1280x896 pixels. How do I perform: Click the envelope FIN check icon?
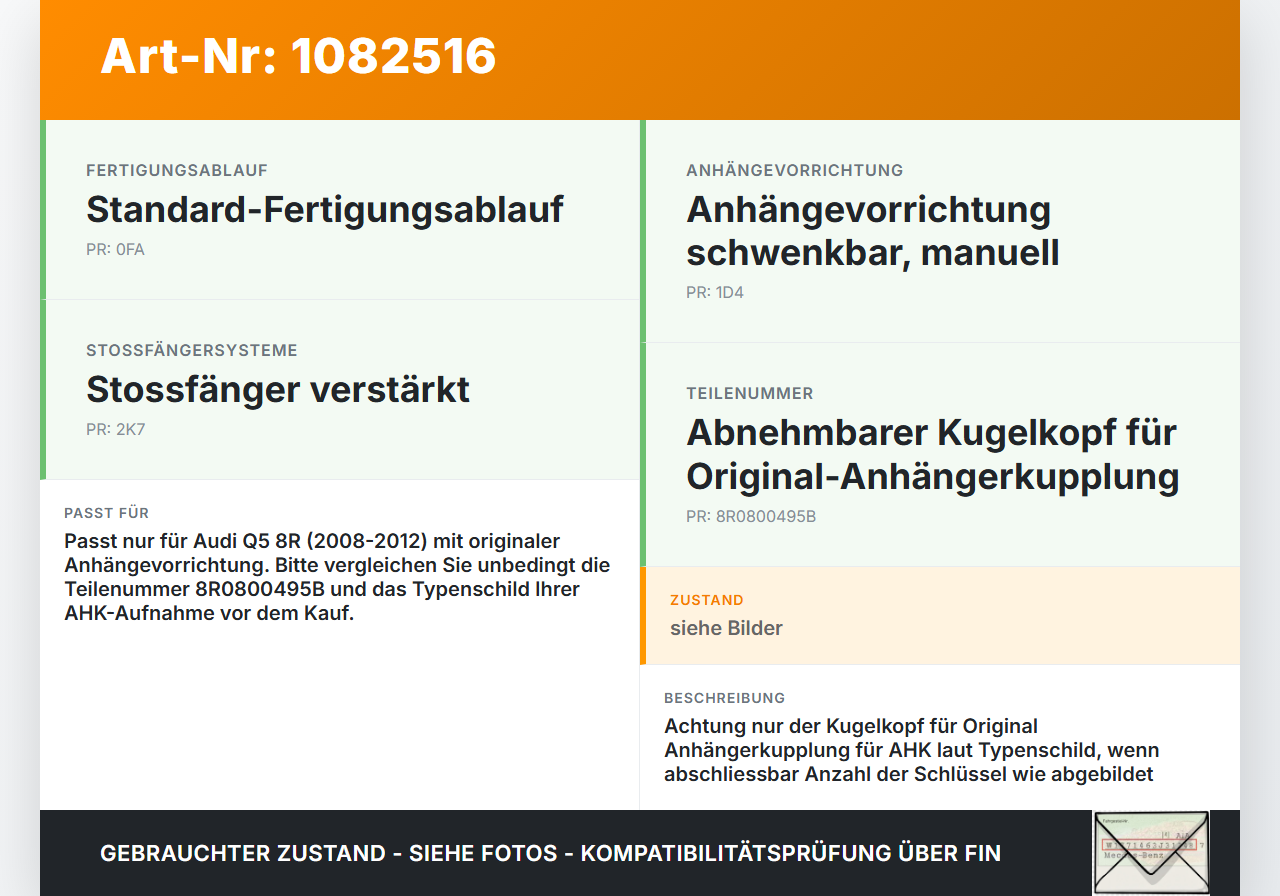[x=1151, y=852]
